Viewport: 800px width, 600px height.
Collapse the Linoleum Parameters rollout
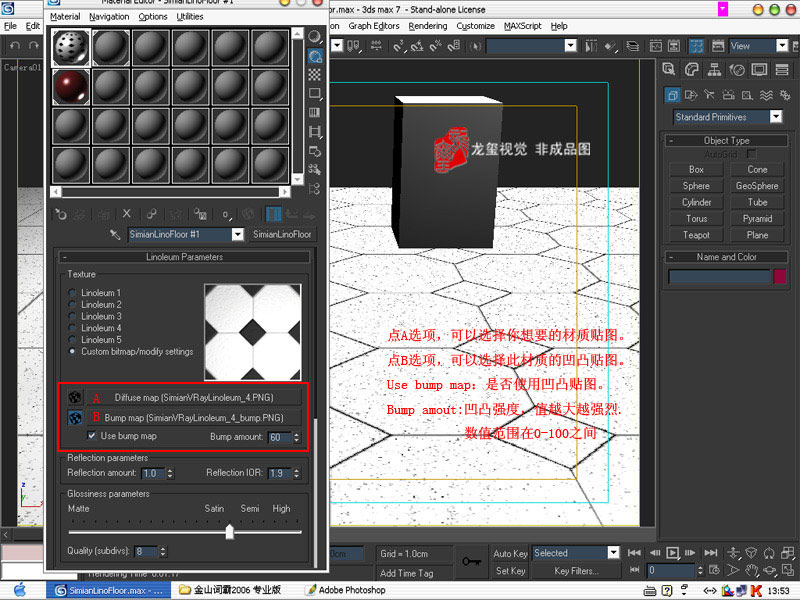(184, 257)
